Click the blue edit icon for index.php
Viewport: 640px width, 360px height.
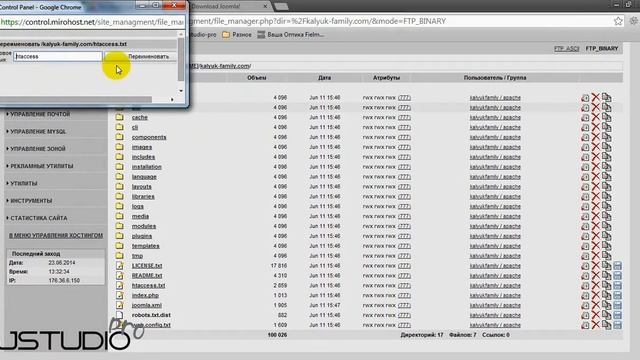[x=617, y=296]
